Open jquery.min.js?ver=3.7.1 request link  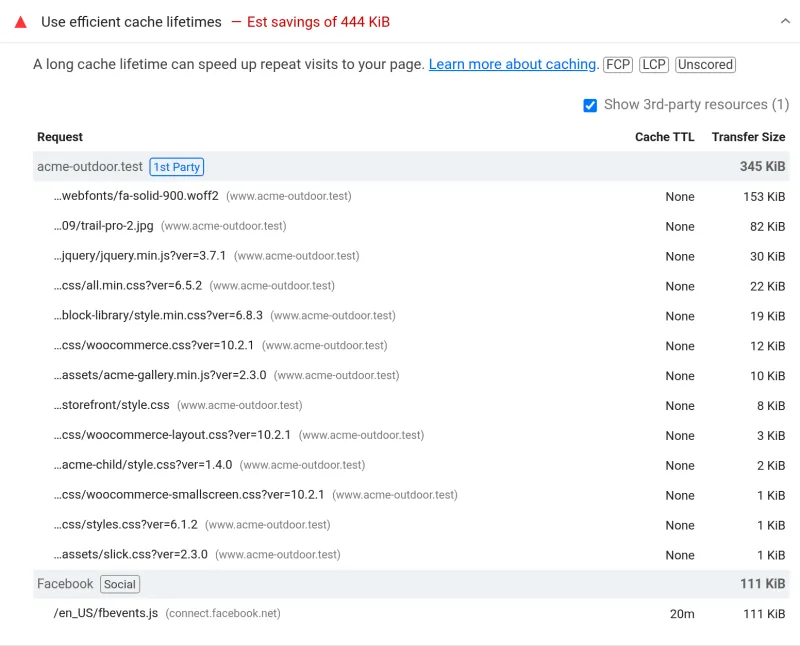click(140, 256)
